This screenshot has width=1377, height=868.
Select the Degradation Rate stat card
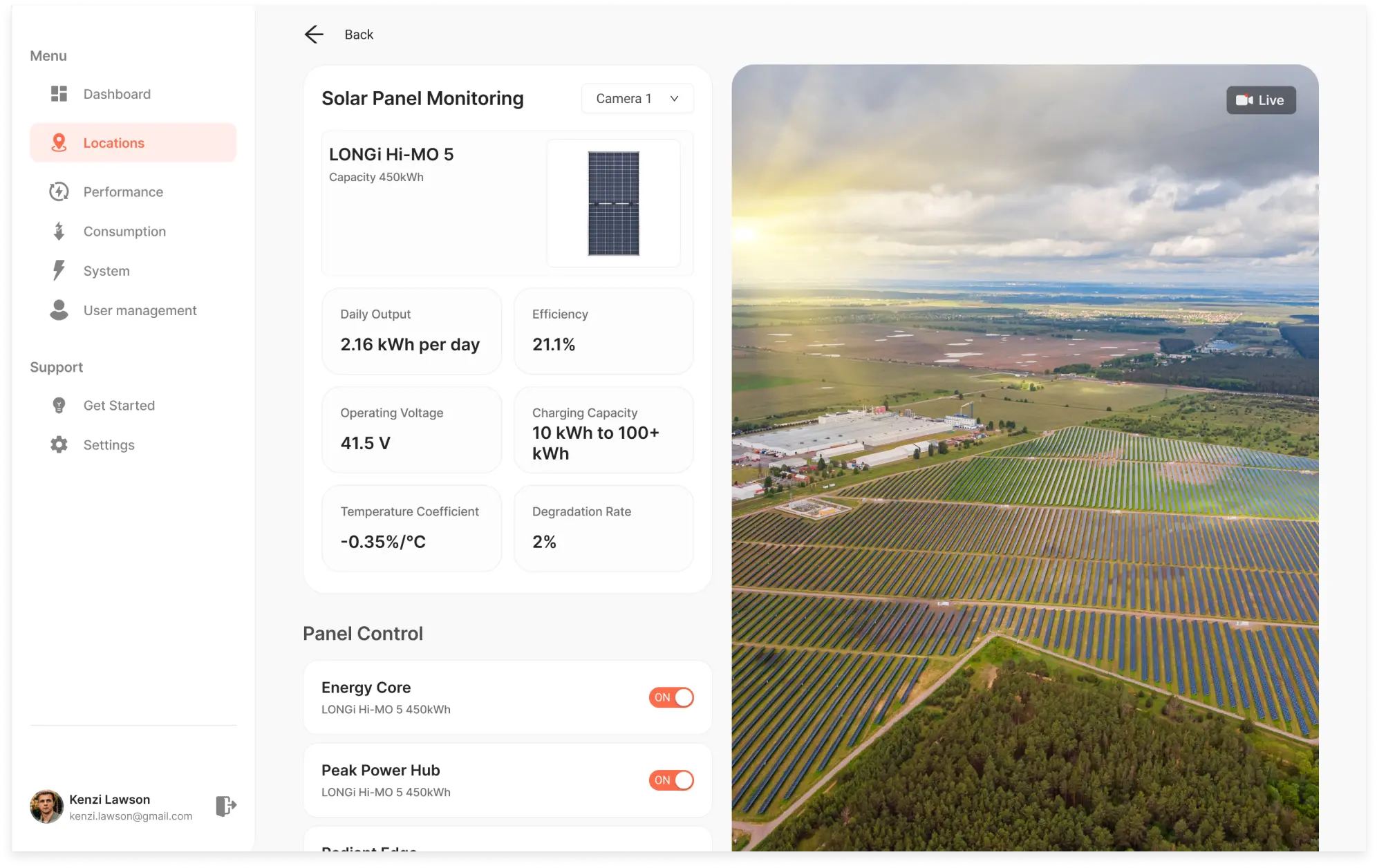[x=603, y=529]
